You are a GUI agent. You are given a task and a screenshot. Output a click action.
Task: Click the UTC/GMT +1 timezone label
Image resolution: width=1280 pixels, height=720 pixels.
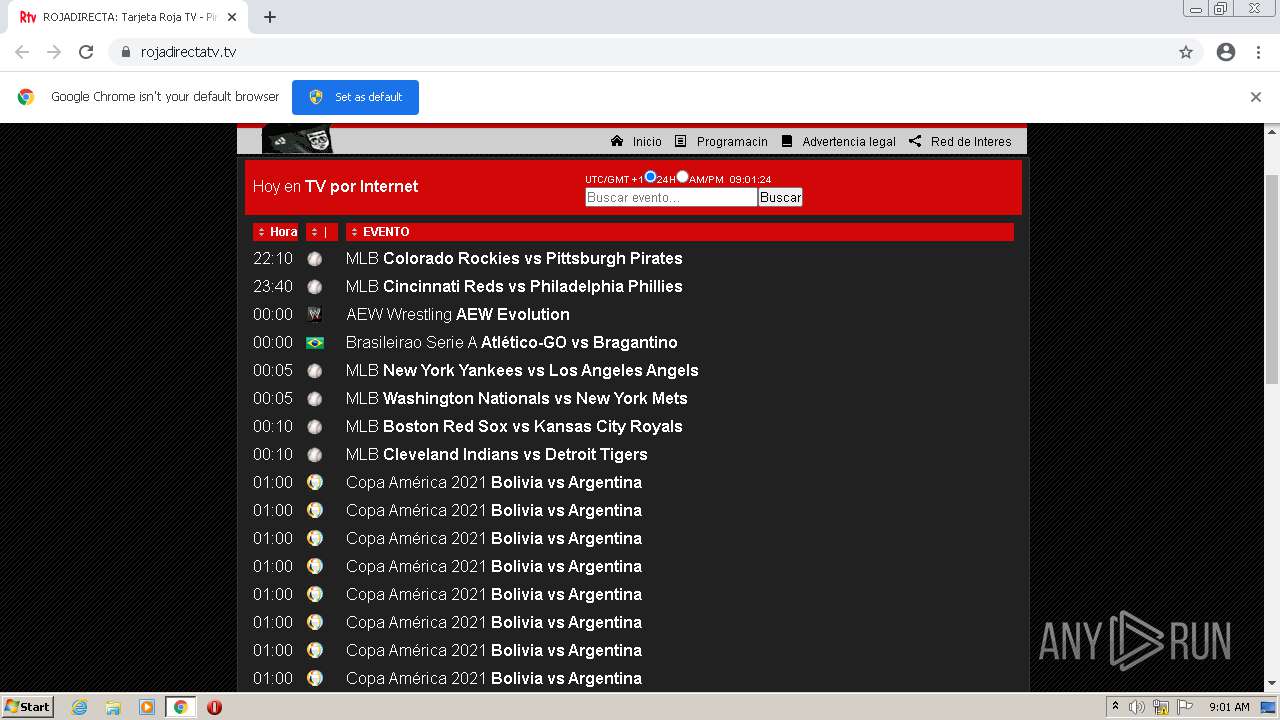614,180
